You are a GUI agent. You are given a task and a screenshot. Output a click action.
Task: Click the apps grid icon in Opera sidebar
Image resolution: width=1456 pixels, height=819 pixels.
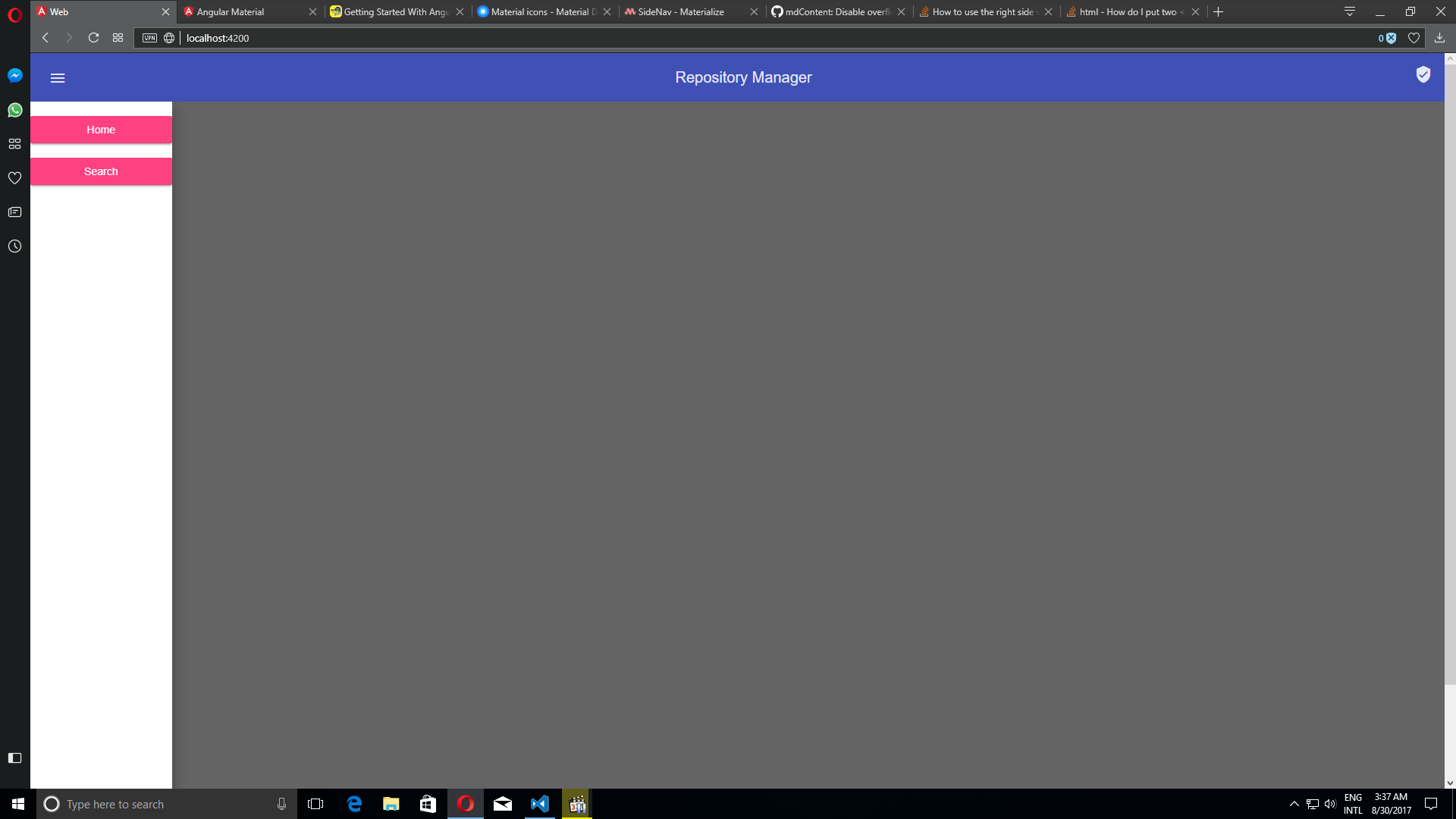click(15, 143)
